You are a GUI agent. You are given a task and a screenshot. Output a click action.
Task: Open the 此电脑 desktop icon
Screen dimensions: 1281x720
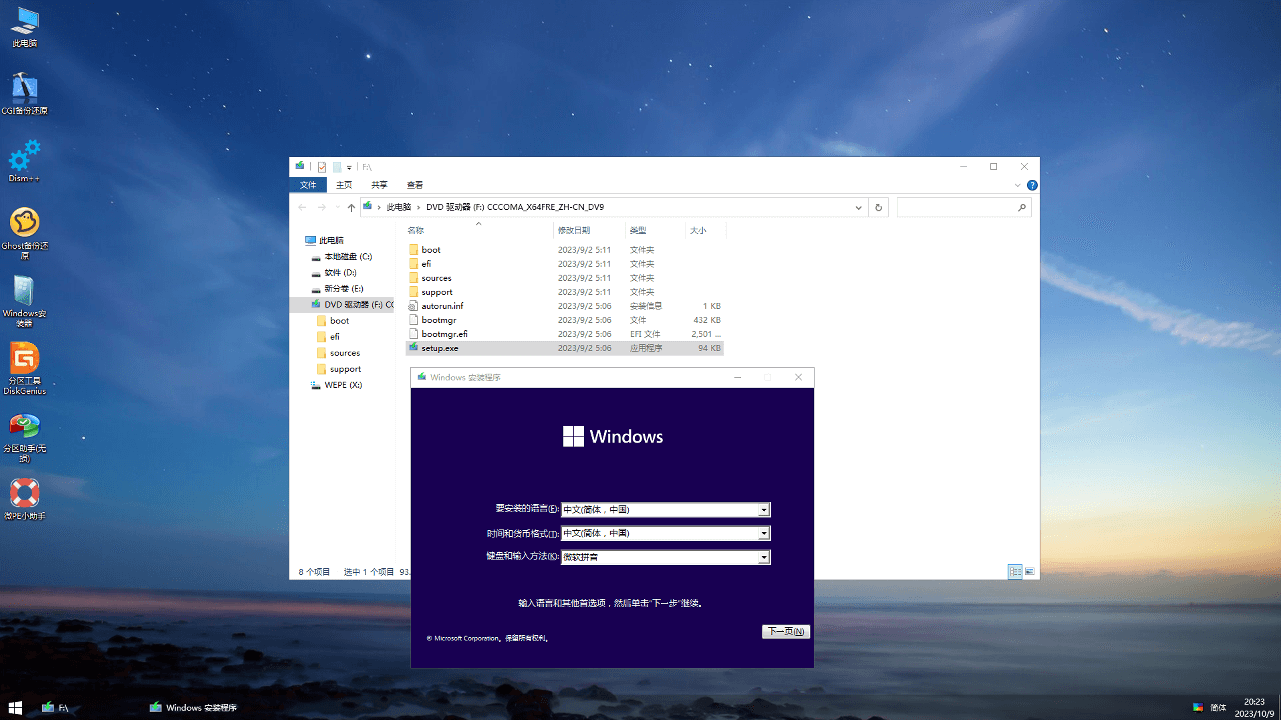[x=24, y=27]
